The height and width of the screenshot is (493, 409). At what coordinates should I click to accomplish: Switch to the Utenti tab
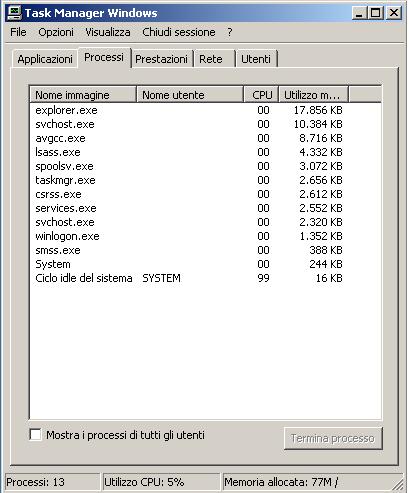click(x=256, y=59)
